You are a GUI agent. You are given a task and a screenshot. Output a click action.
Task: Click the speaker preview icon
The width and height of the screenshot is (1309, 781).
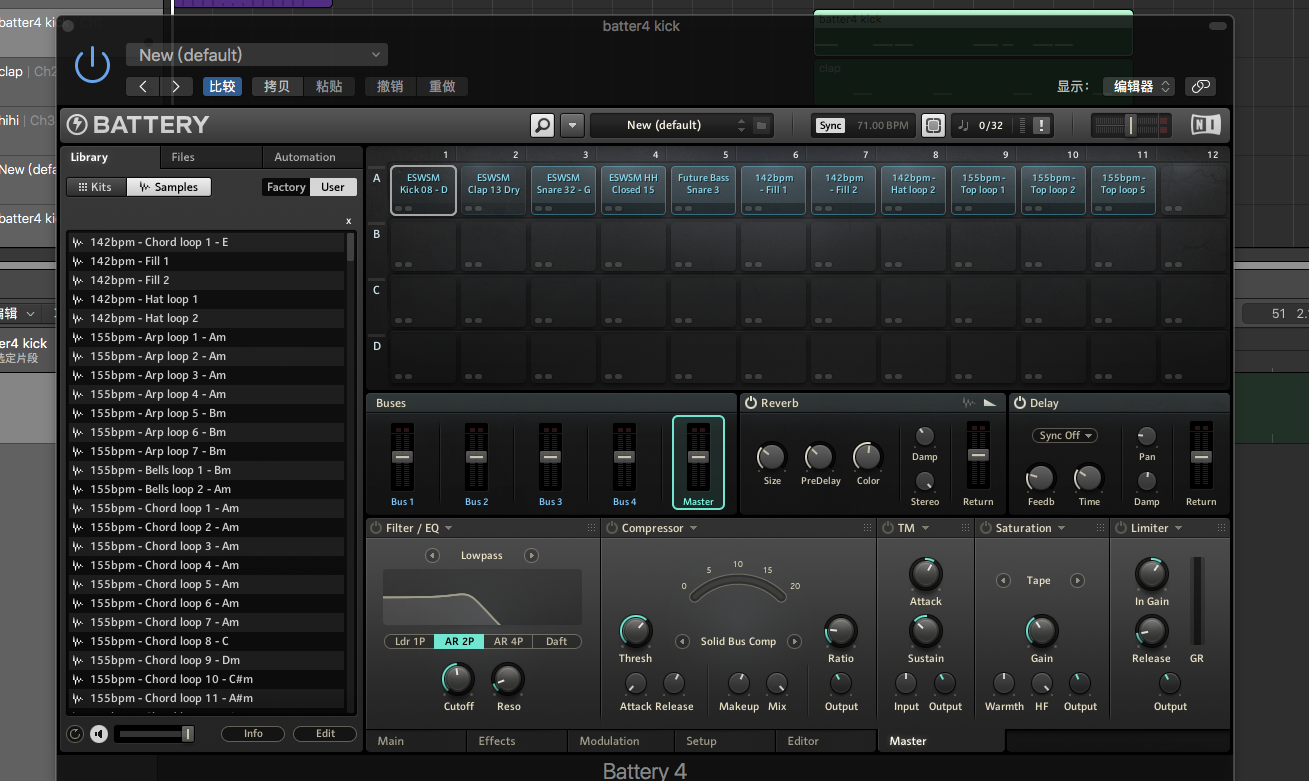[x=99, y=734]
